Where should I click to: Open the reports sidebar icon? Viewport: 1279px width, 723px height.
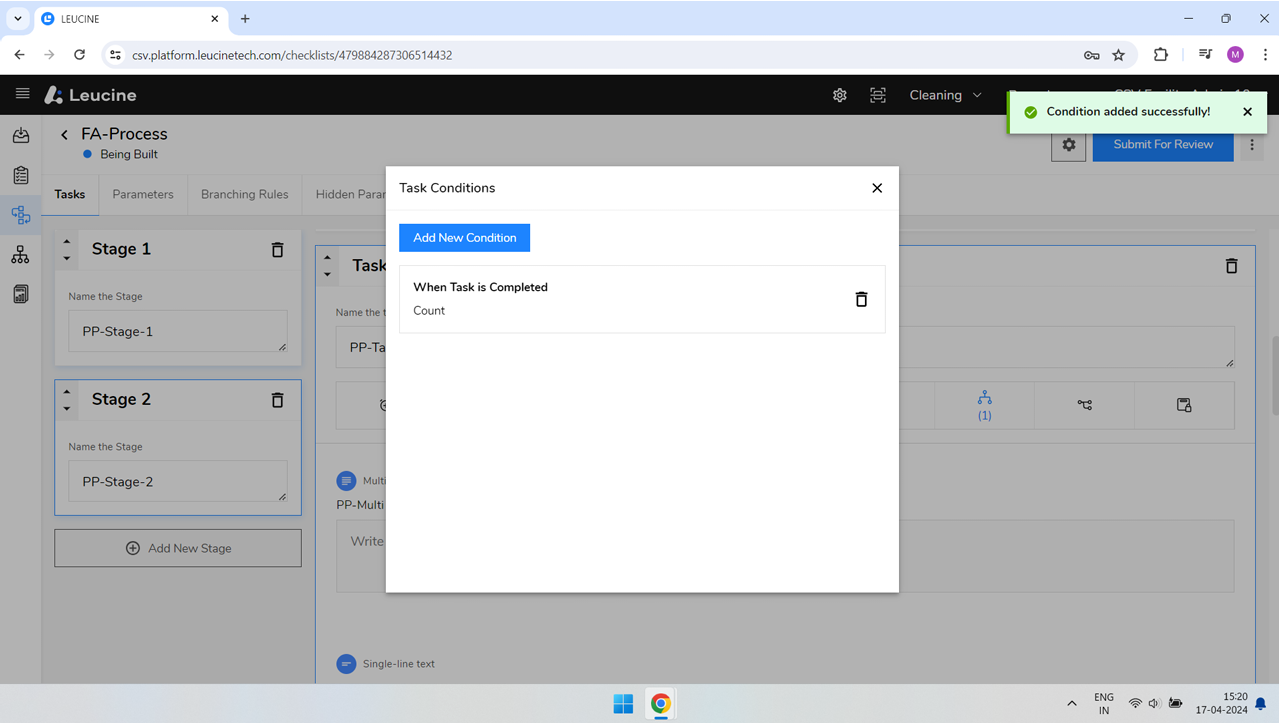[x=20, y=294]
